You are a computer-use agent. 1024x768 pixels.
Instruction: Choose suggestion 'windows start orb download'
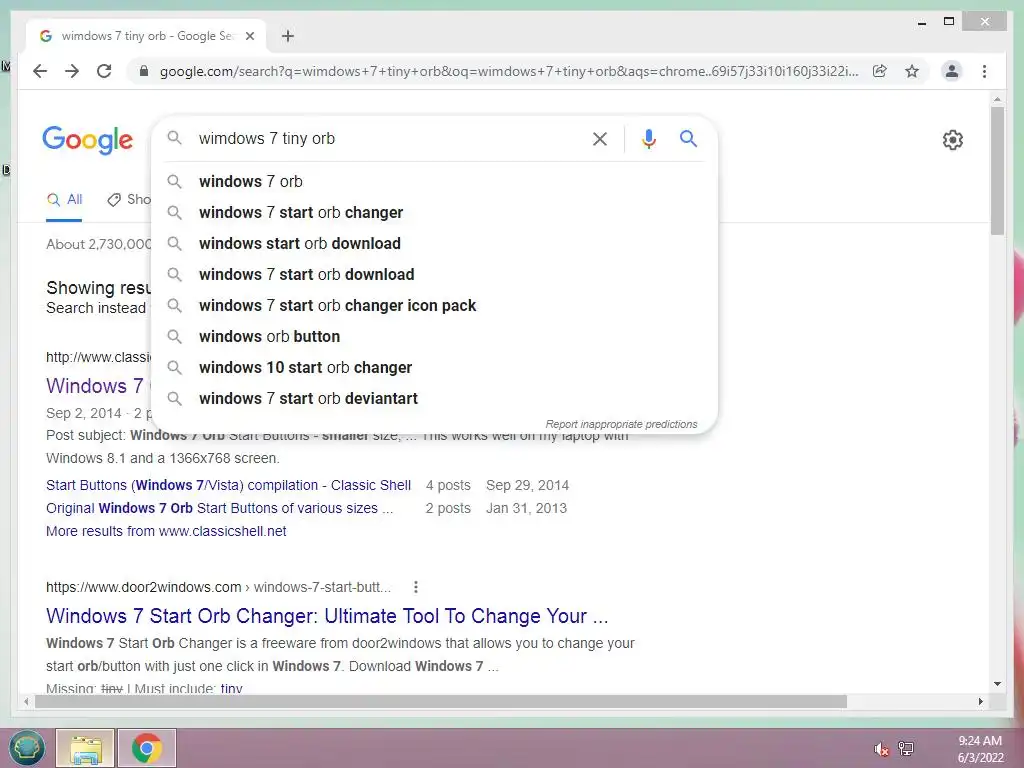click(434, 244)
